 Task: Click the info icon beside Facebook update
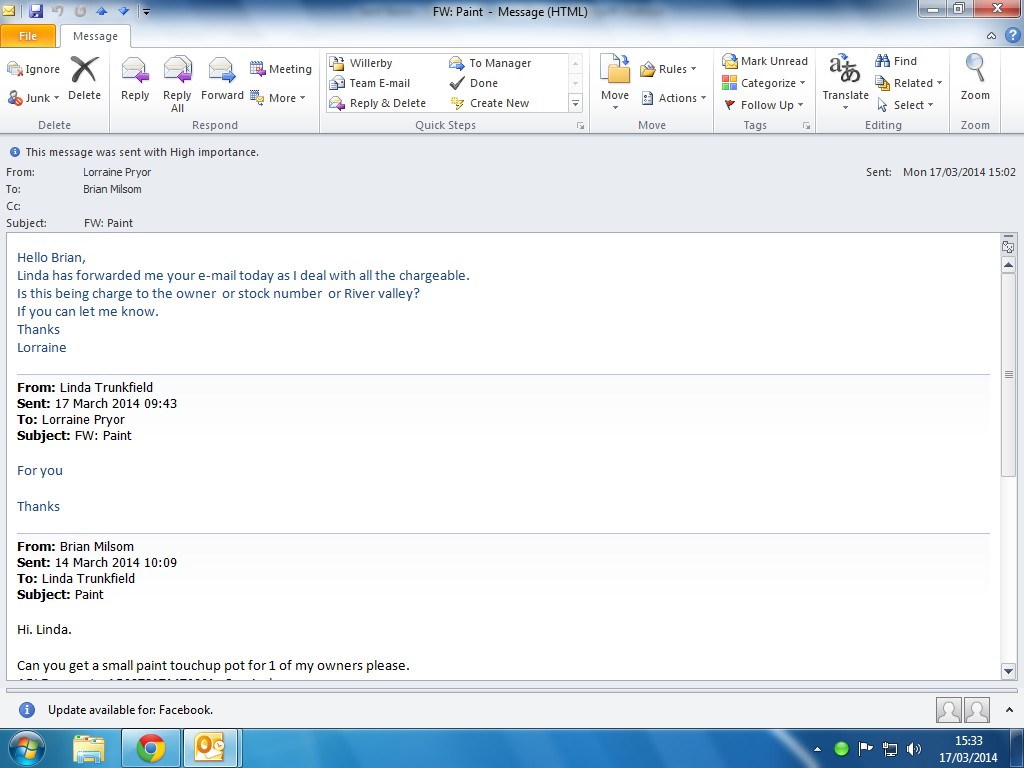point(27,710)
